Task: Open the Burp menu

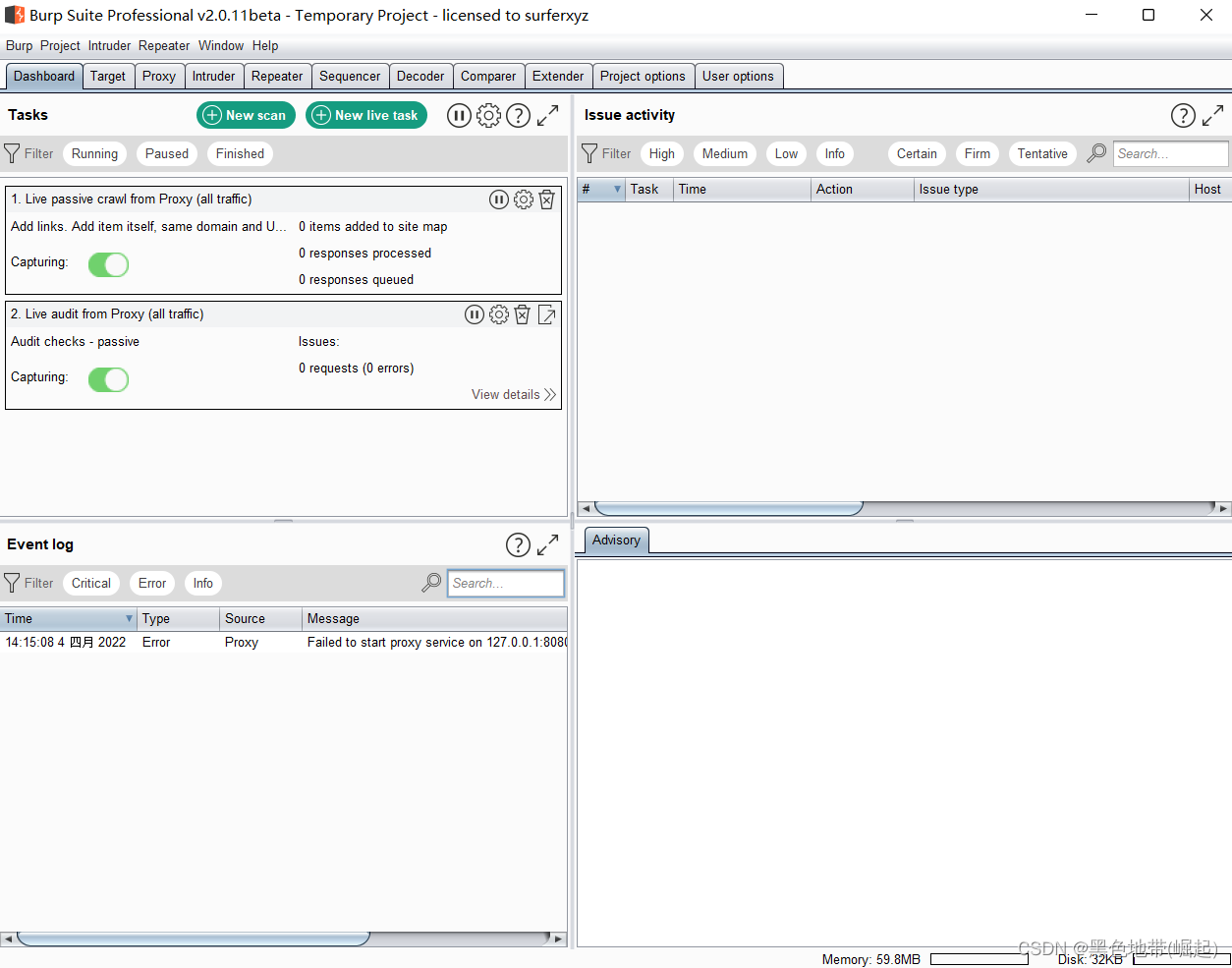Action: (19, 45)
